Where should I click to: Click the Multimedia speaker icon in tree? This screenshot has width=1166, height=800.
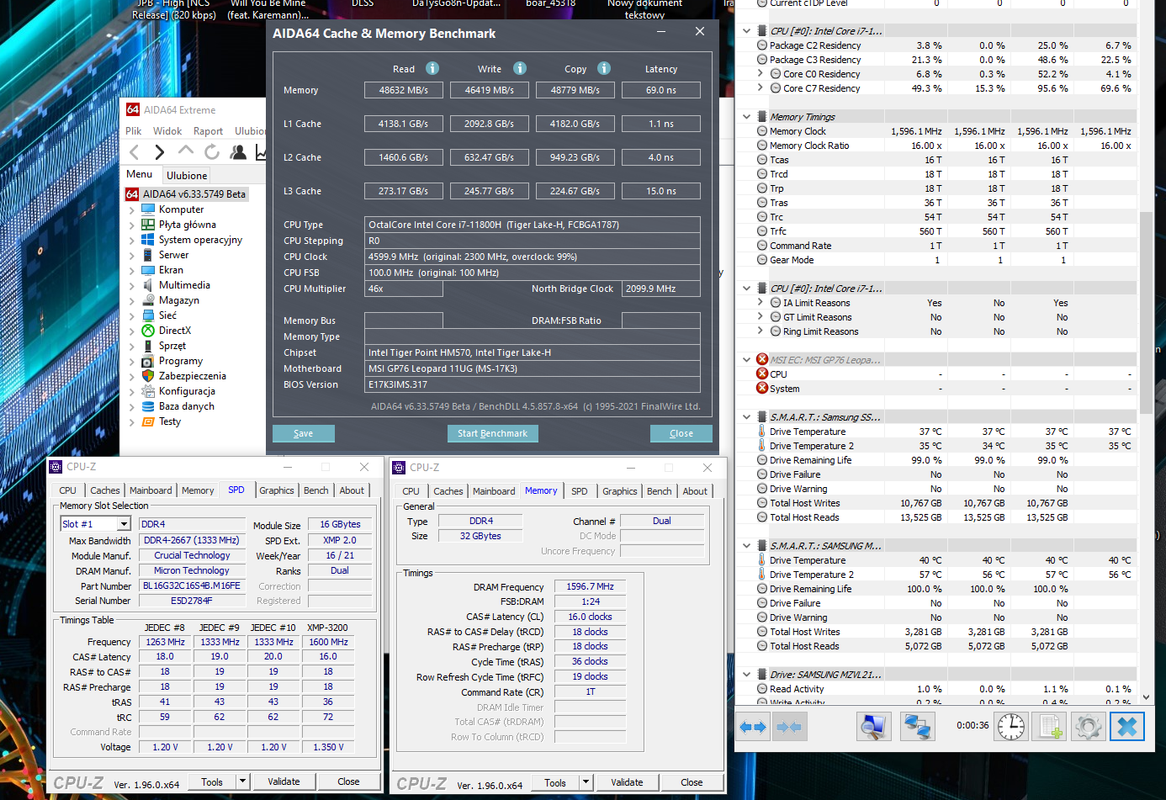coord(148,286)
